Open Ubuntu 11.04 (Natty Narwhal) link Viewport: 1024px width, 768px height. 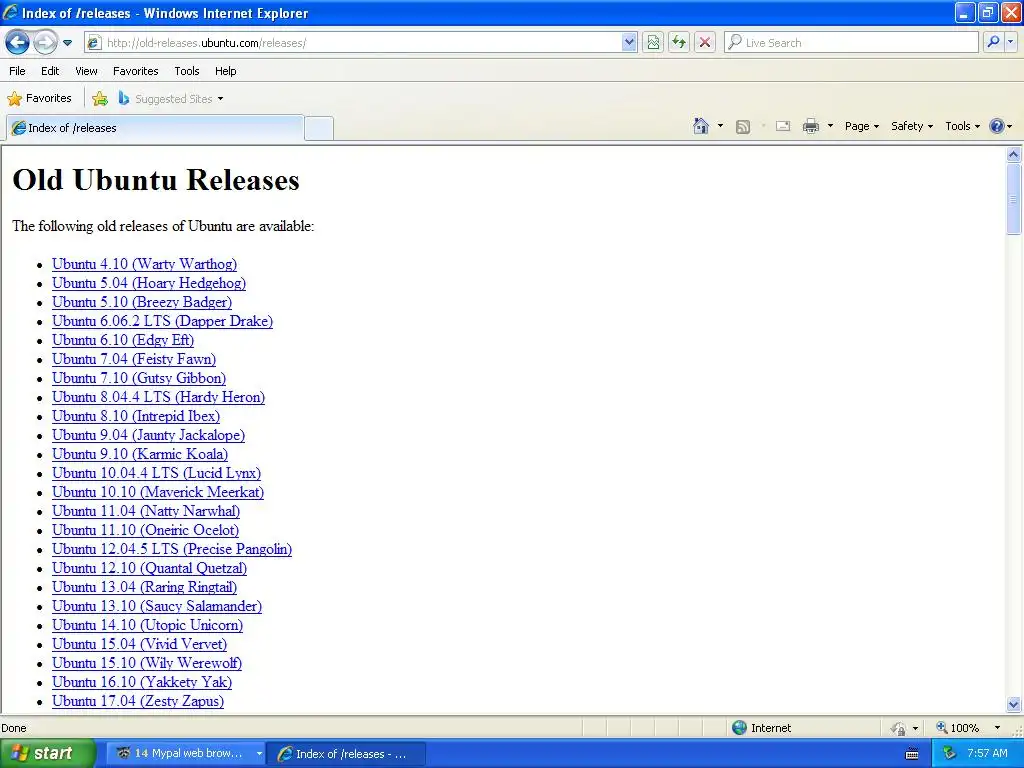click(x=146, y=511)
